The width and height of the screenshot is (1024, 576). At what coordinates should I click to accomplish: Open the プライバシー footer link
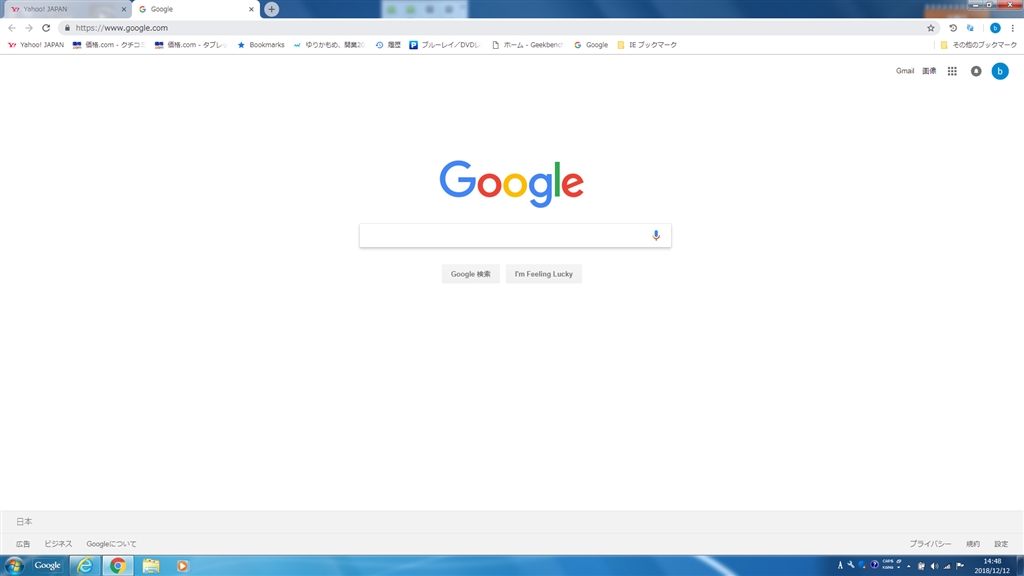[930, 544]
